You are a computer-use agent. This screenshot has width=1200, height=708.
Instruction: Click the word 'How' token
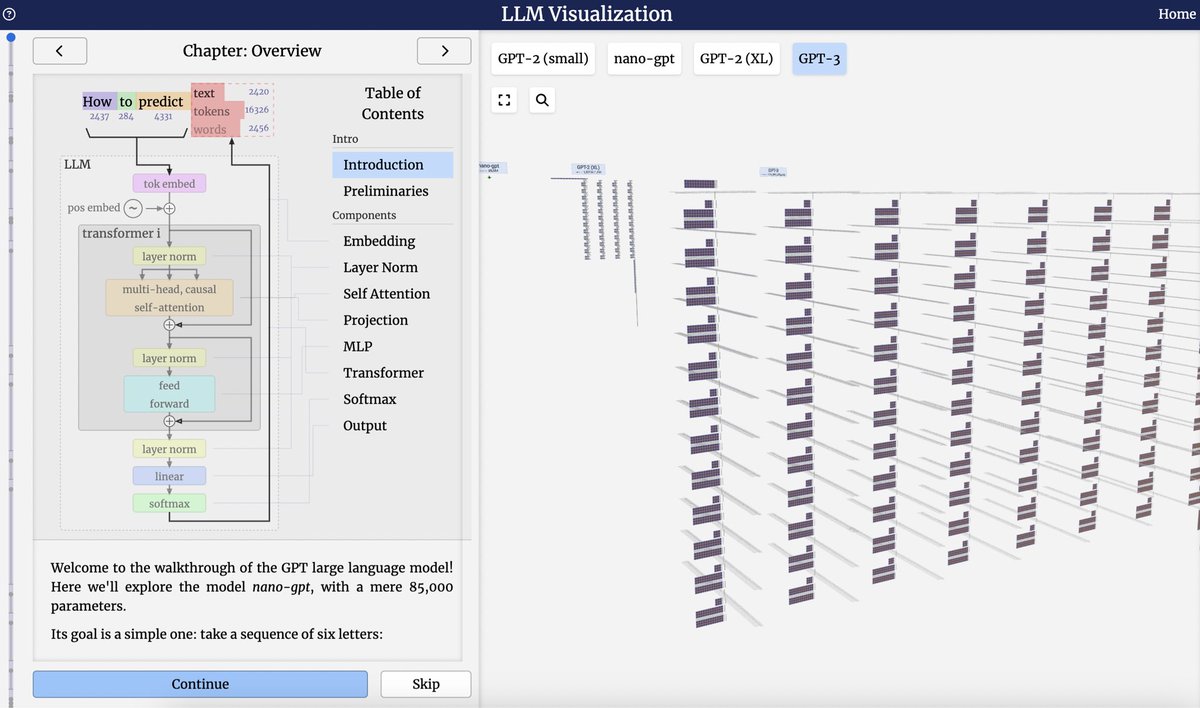click(x=98, y=102)
